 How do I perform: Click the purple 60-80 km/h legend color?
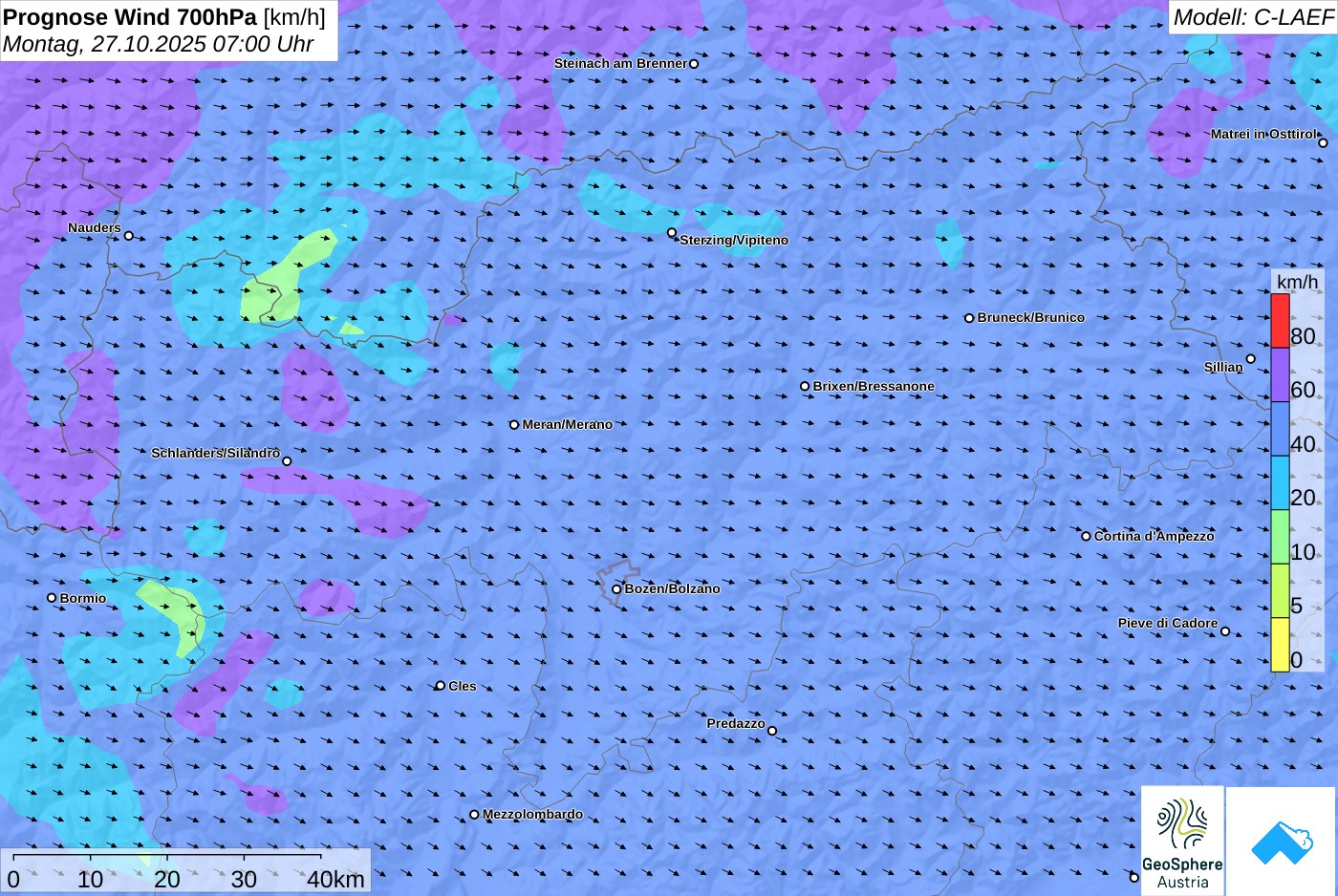coord(1280,374)
